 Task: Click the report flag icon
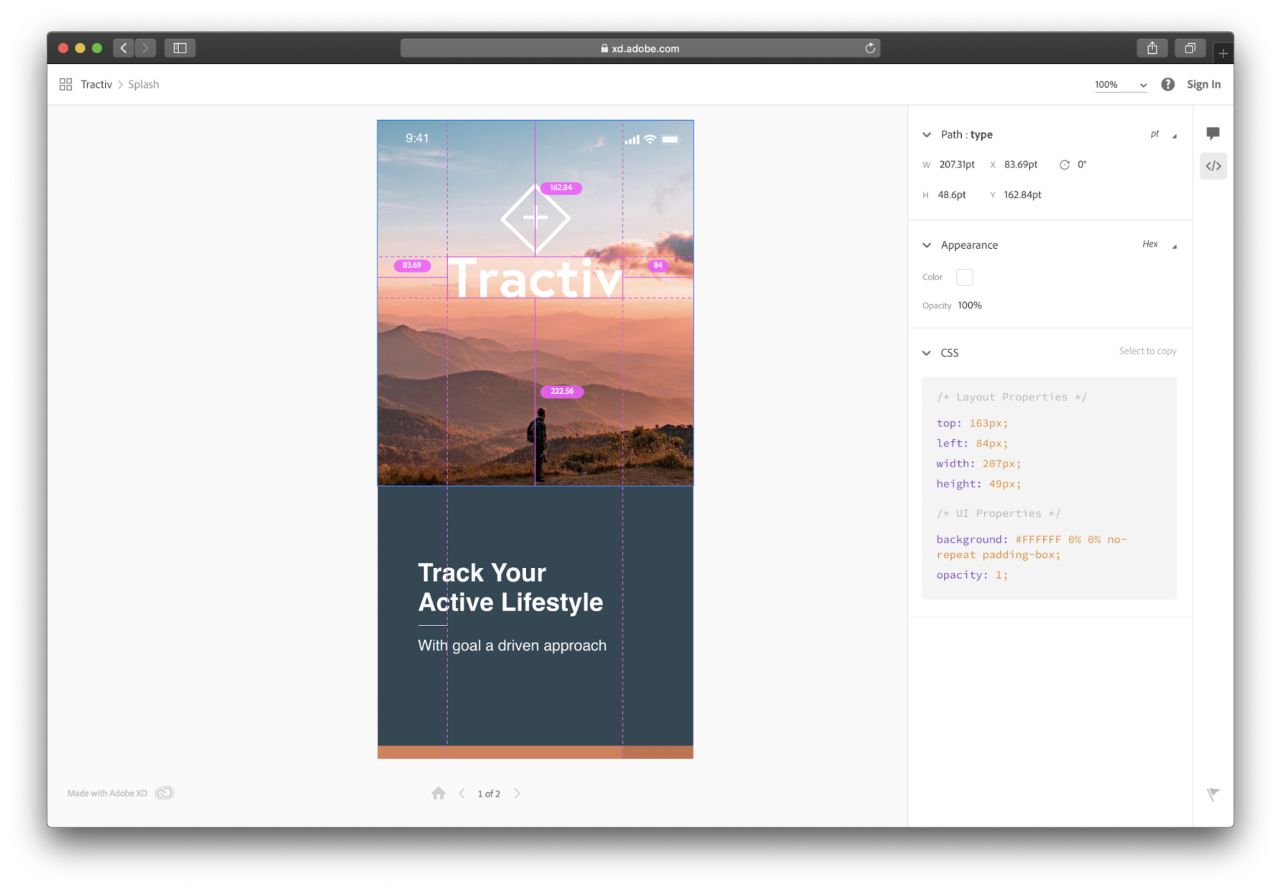pyautogui.click(x=1213, y=794)
